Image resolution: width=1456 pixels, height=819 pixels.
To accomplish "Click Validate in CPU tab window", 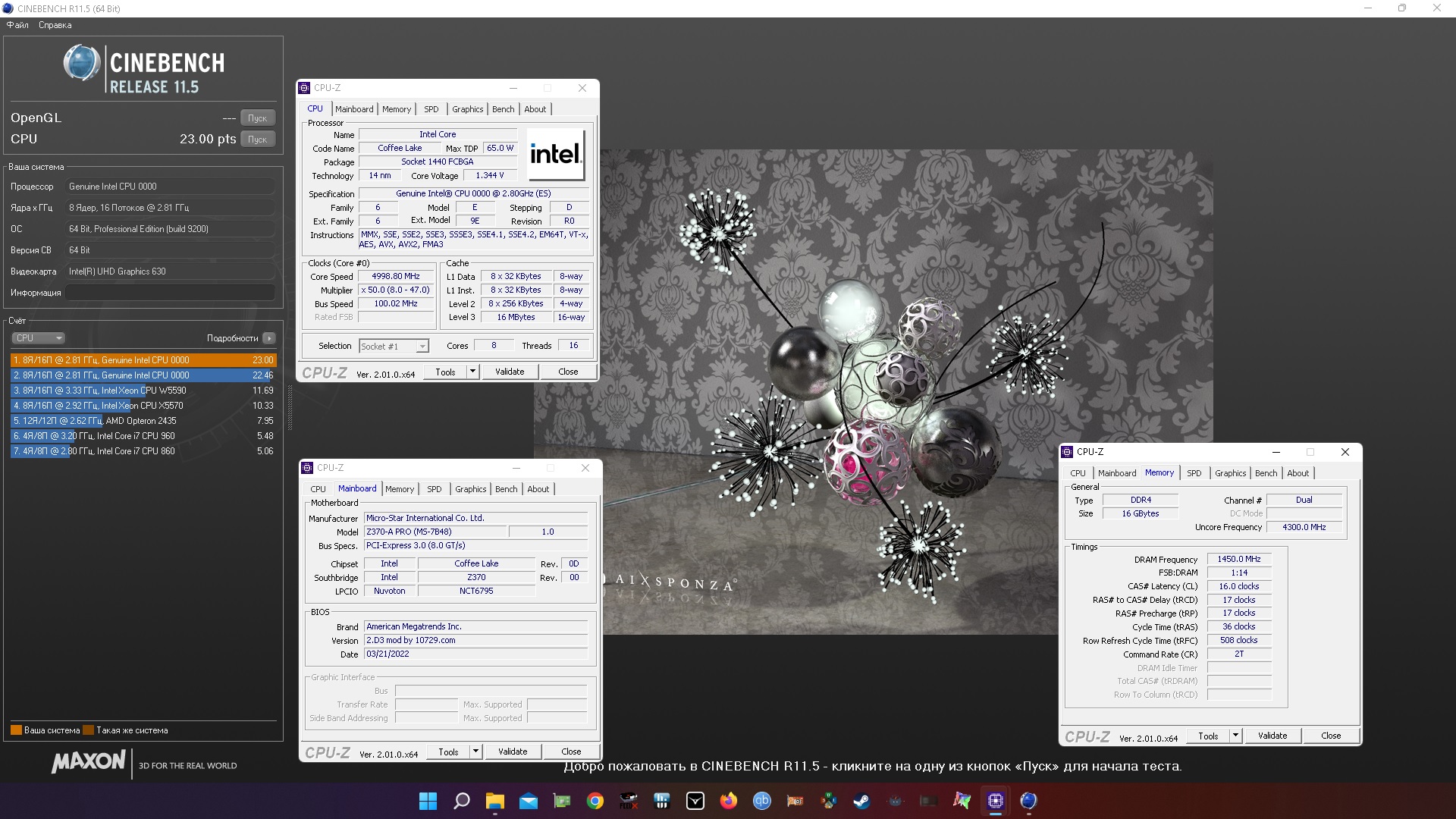I will click(510, 372).
